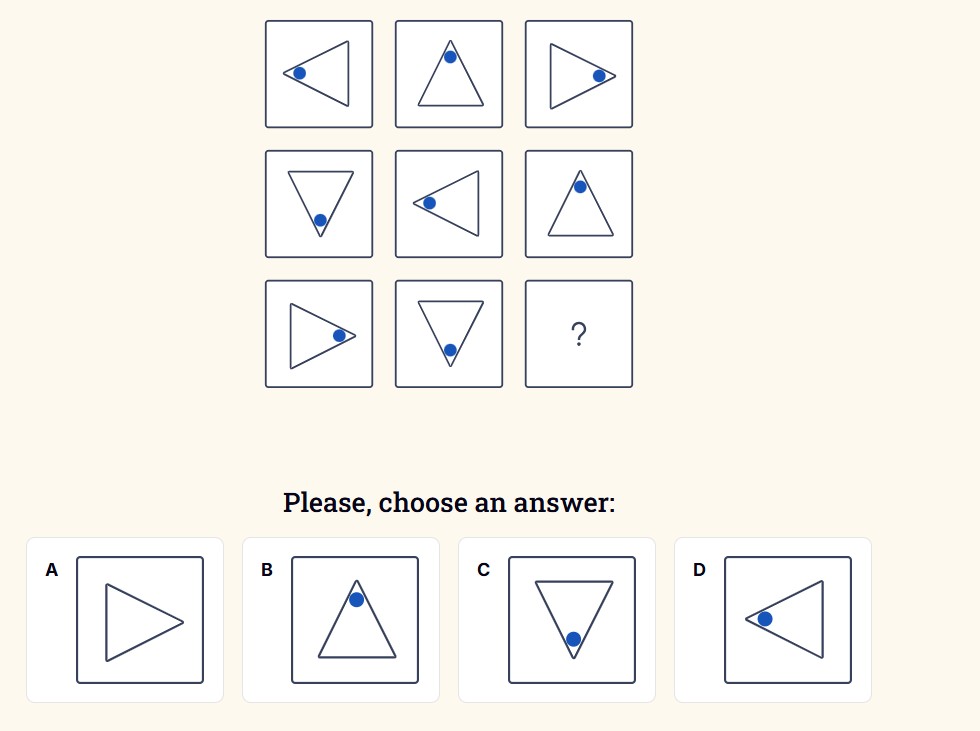Image resolution: width=980 pixels, height=731 pixels.
Task: Click the center left-pointing triangle tile
Action: [448, 203]
